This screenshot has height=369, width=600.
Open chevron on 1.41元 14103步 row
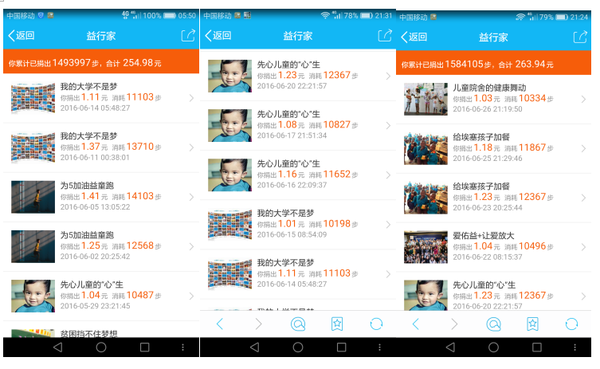pos(191,197)
